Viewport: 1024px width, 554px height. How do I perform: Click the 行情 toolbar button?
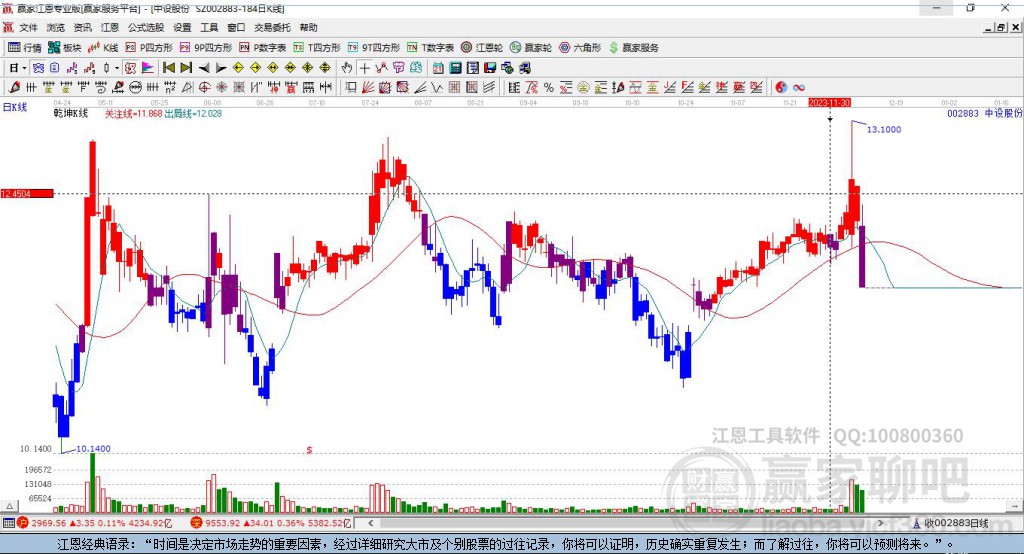25,48
